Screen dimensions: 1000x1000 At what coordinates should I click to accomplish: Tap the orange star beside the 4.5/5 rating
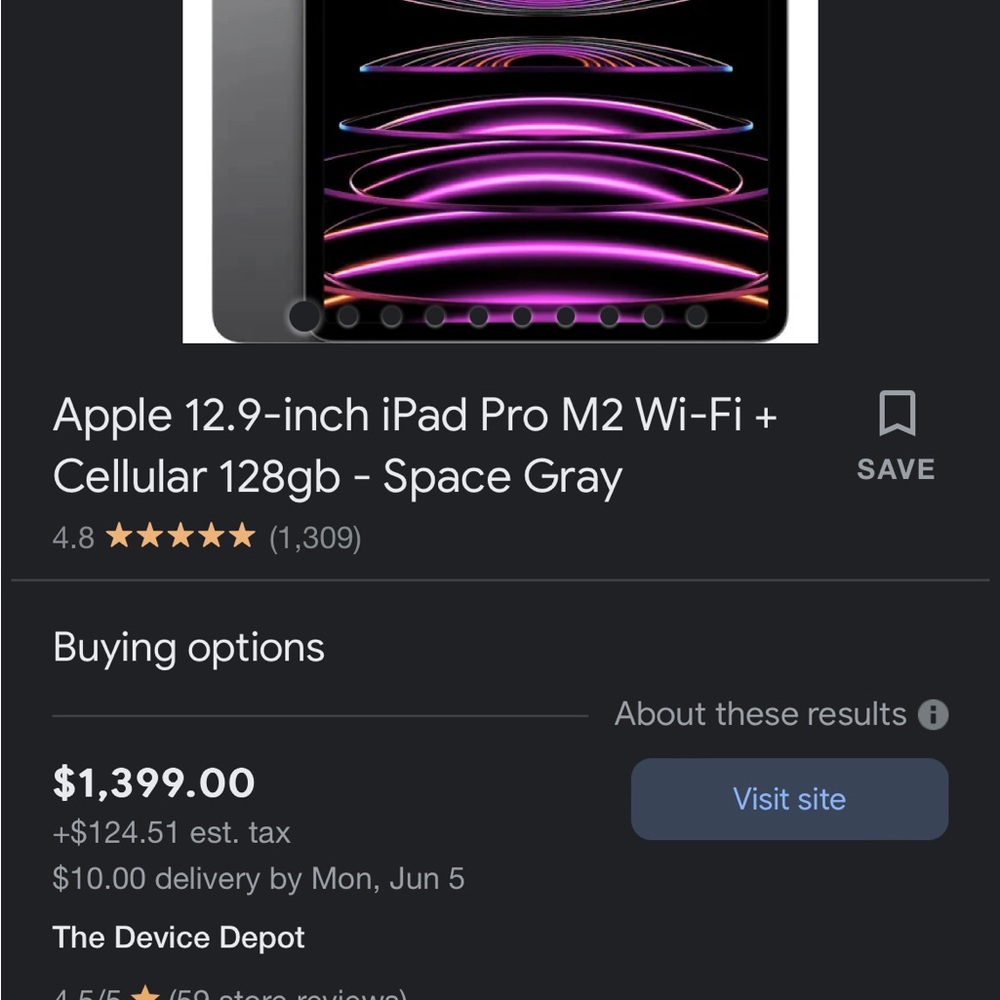click(x=146, y=993)
